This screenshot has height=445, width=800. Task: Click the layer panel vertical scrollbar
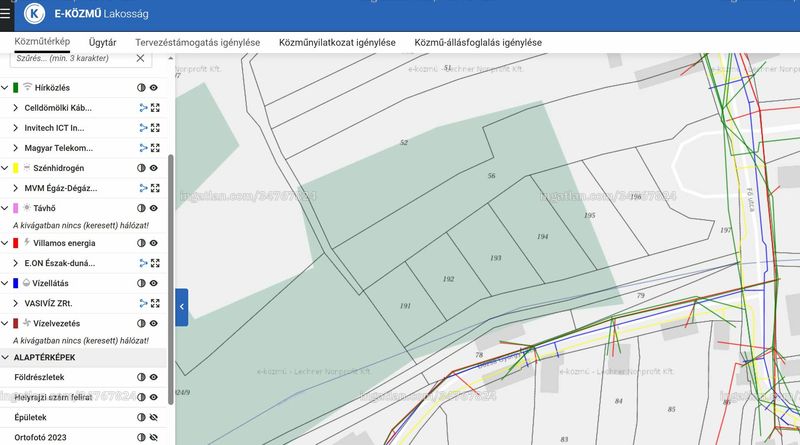click(170, 280)
